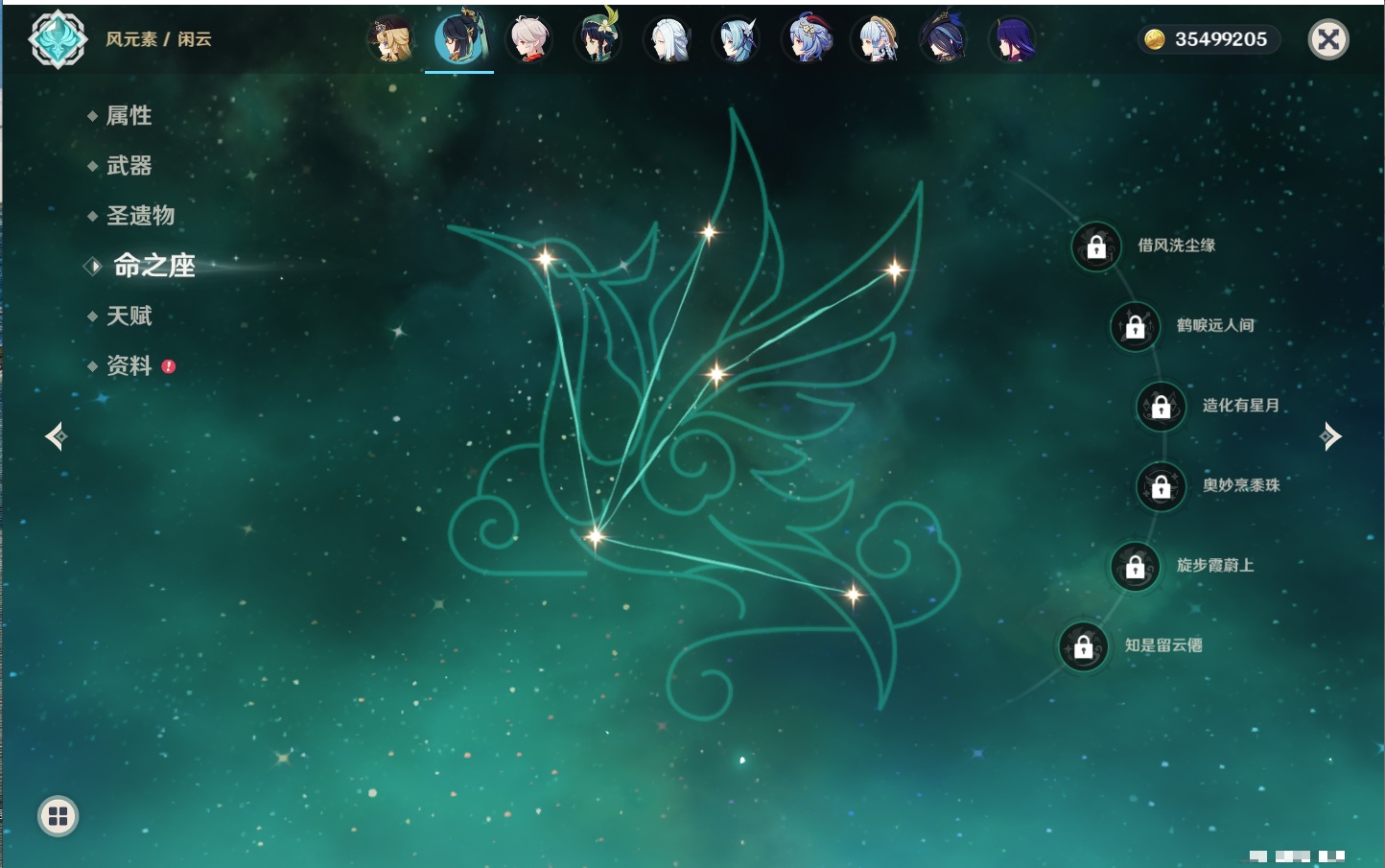The image size is (1385, 868).
Task: Switch to the 武器 weapon tab
Action: [x=129, y=166]
